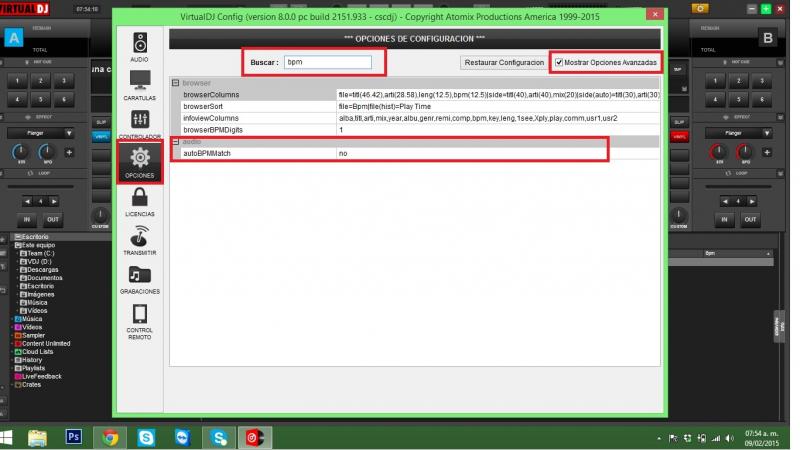Toggle the red VINYL mode on deck B
Viewport: 800px width, 450px height.
[680, 137]
